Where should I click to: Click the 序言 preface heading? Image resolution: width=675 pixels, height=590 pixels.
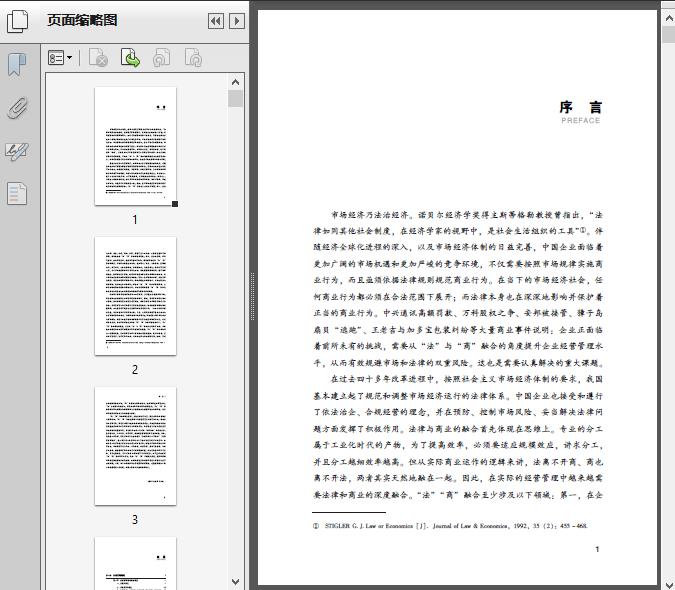[580, 108]
